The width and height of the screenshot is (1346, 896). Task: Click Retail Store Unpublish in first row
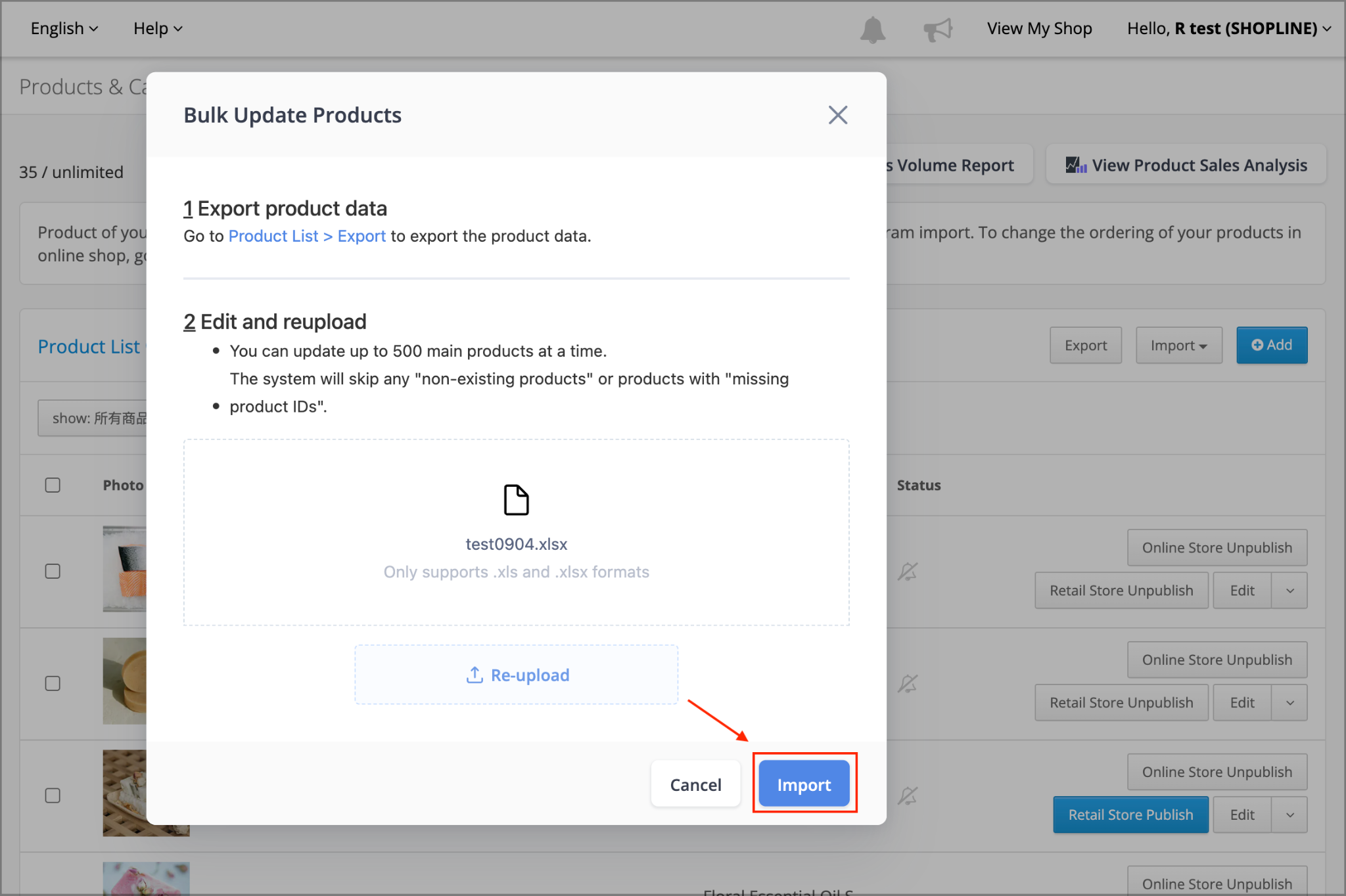[x=1121, y=591]
